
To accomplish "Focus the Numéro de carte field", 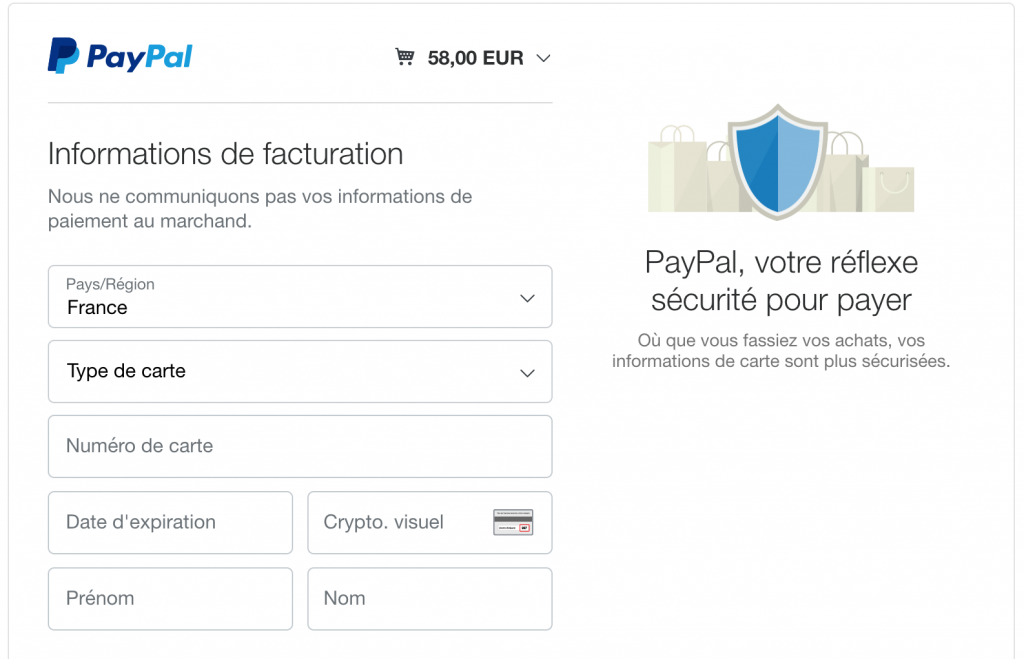I will [300, 446].
